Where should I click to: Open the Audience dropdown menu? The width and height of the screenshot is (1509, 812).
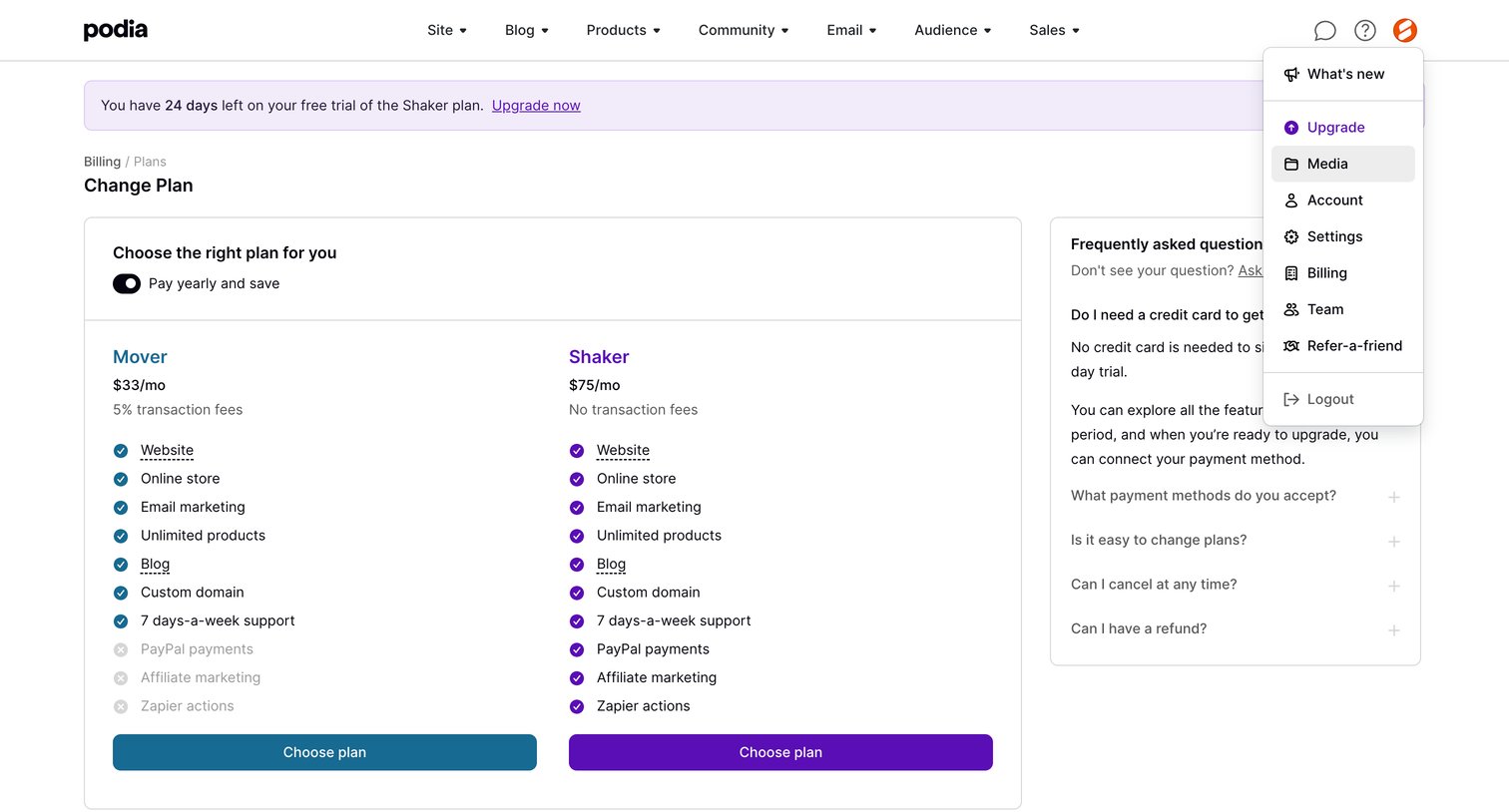pos(953,30)
